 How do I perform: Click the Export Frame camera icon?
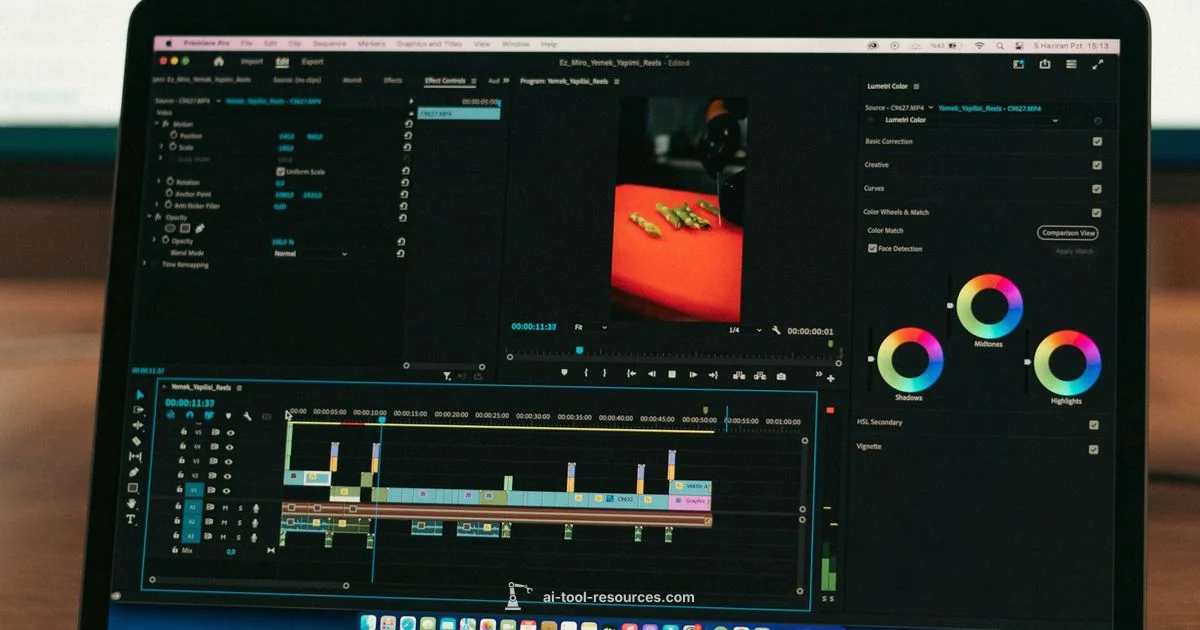780,374
